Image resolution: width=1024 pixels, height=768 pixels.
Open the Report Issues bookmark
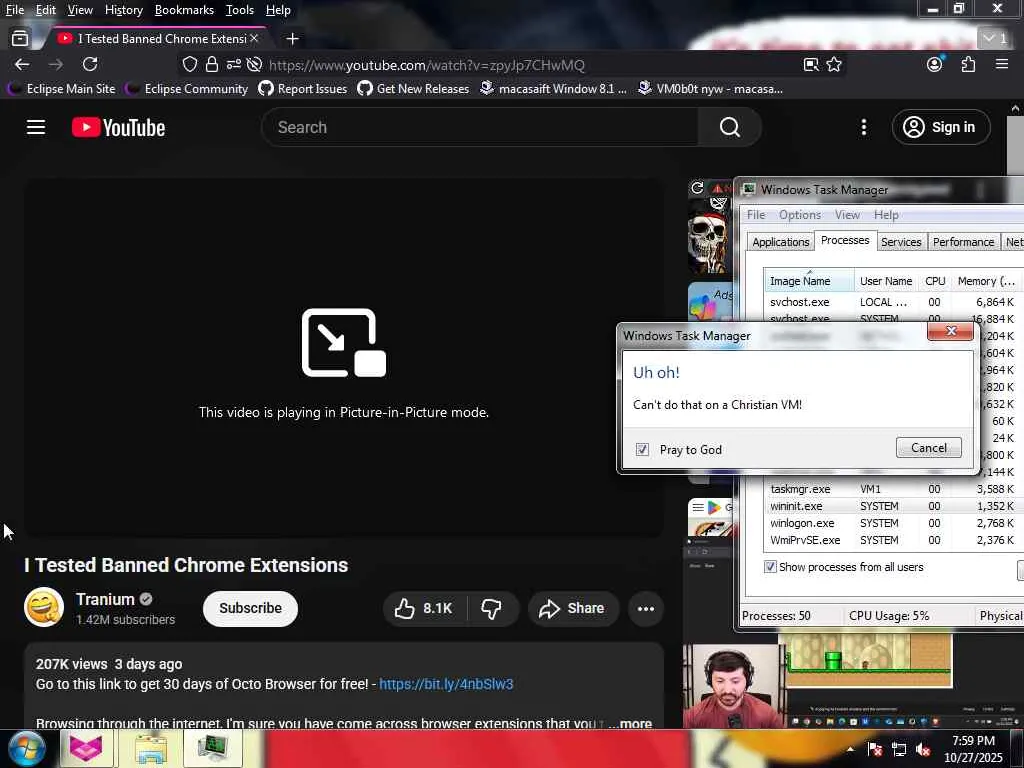click(302, 88)
